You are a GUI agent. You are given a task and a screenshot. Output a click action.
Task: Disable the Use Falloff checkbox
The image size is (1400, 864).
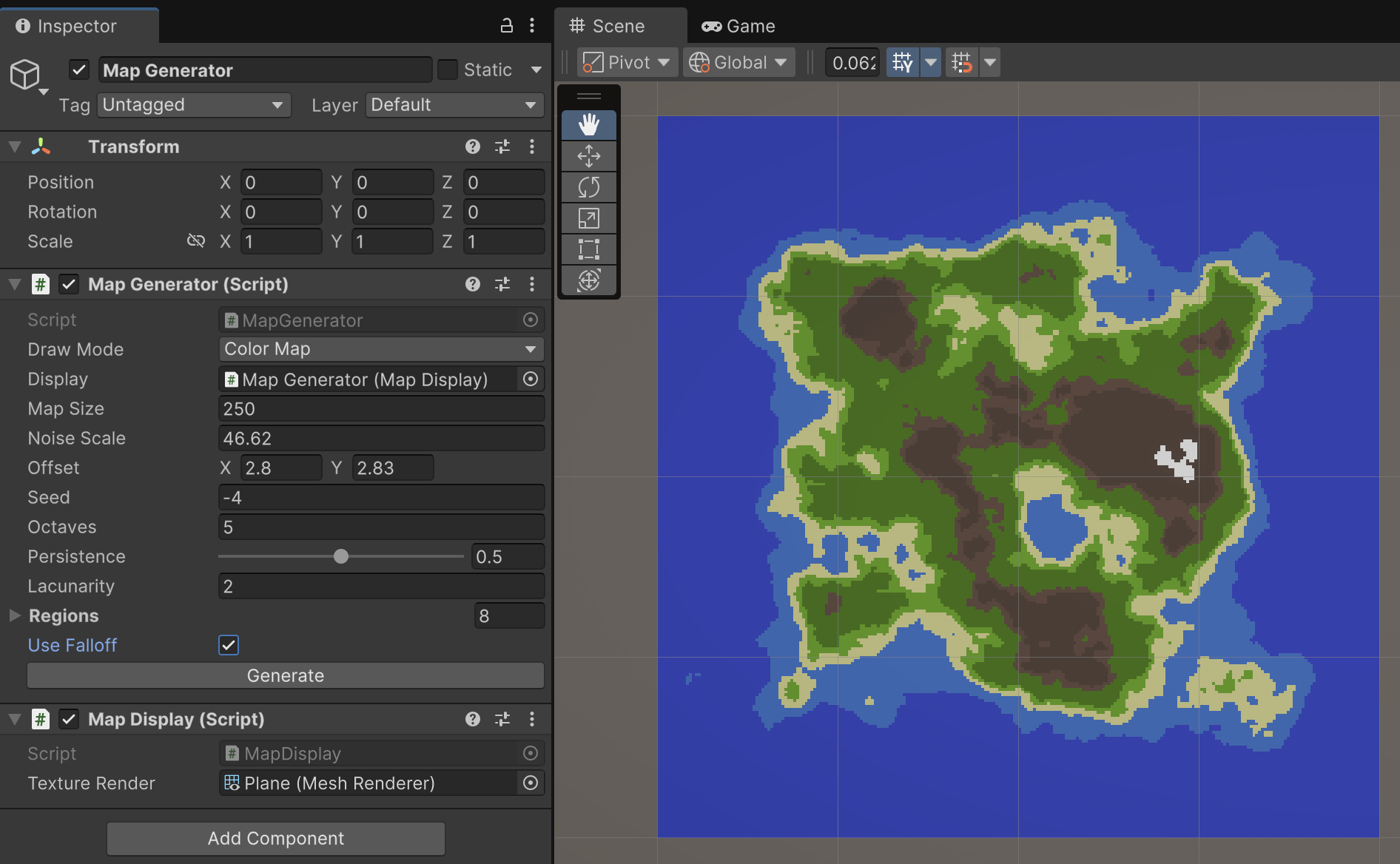229,645
